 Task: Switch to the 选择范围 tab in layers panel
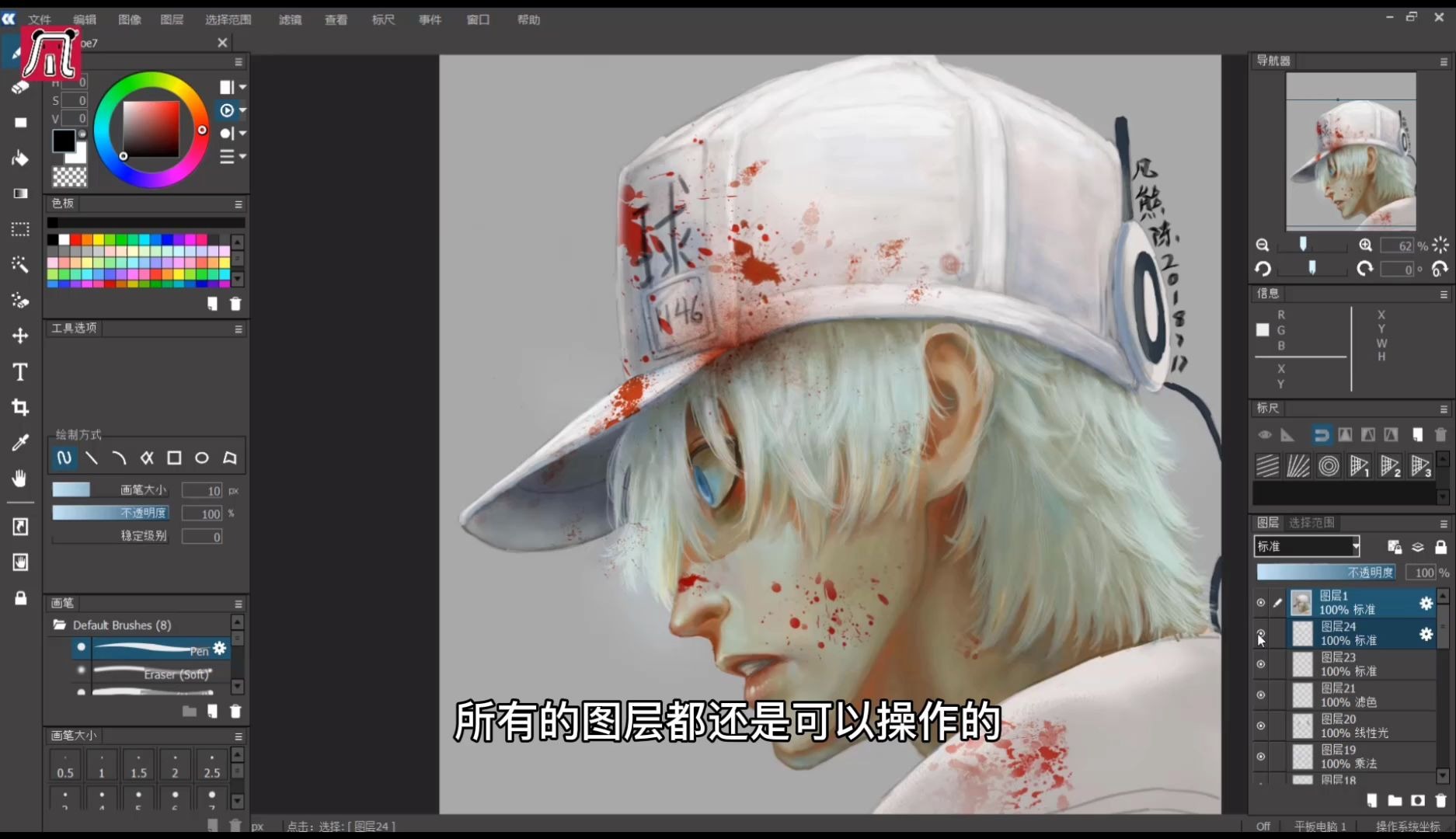click(x=1311, y=523)
